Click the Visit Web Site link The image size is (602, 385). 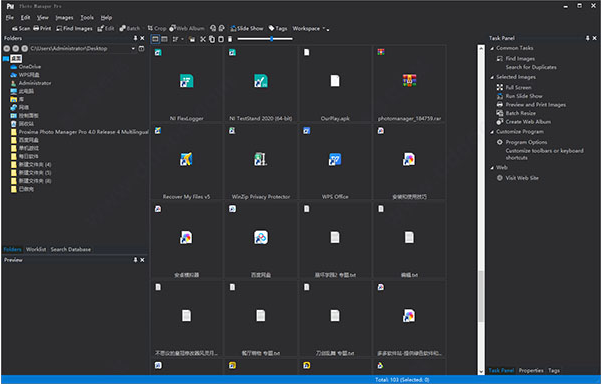(x=522, y=178)
